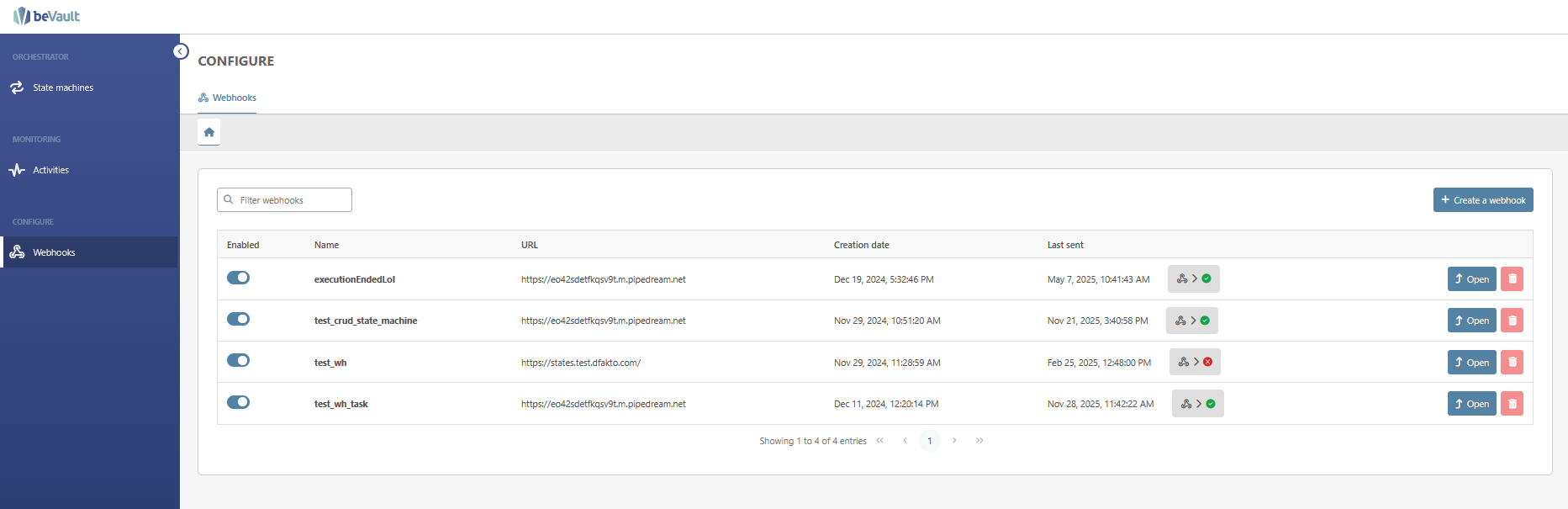Screen dimensions: 1568x509
Task: Click trash icon for test_wh webhook
Action: tap(1512, 363)
